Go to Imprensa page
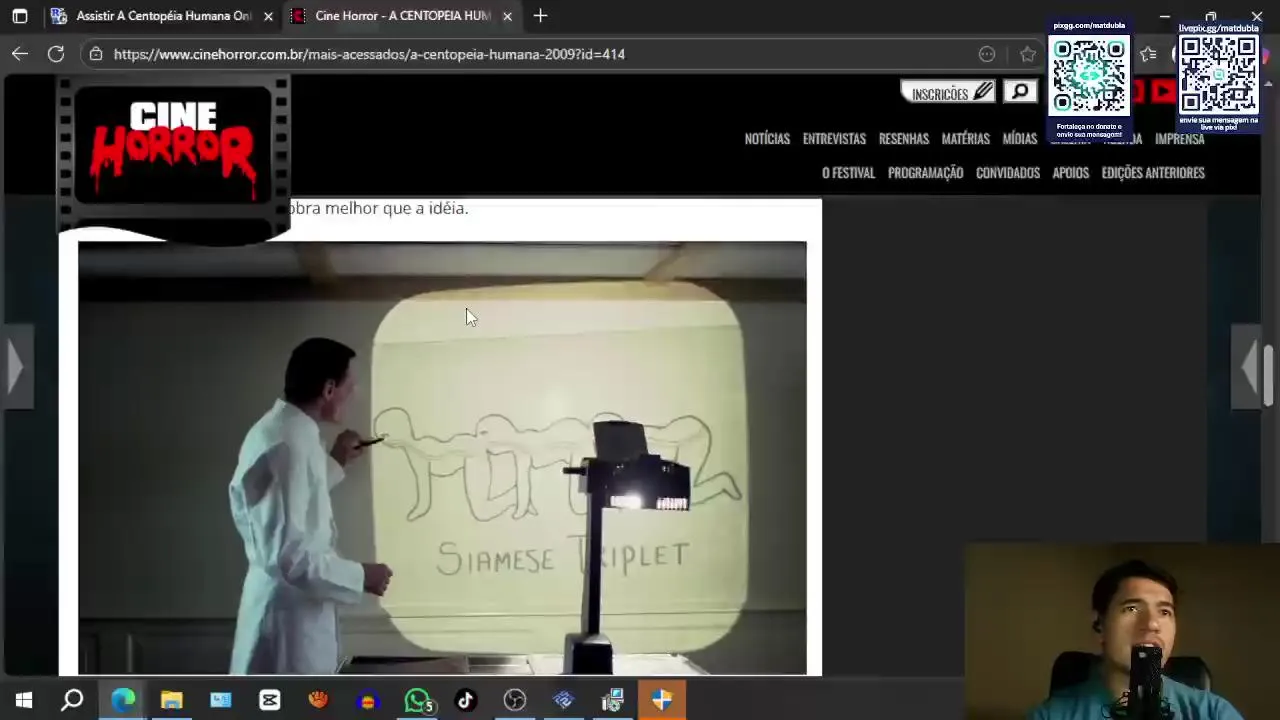This screenshot has height=720, width=1280. point(1179,139)
